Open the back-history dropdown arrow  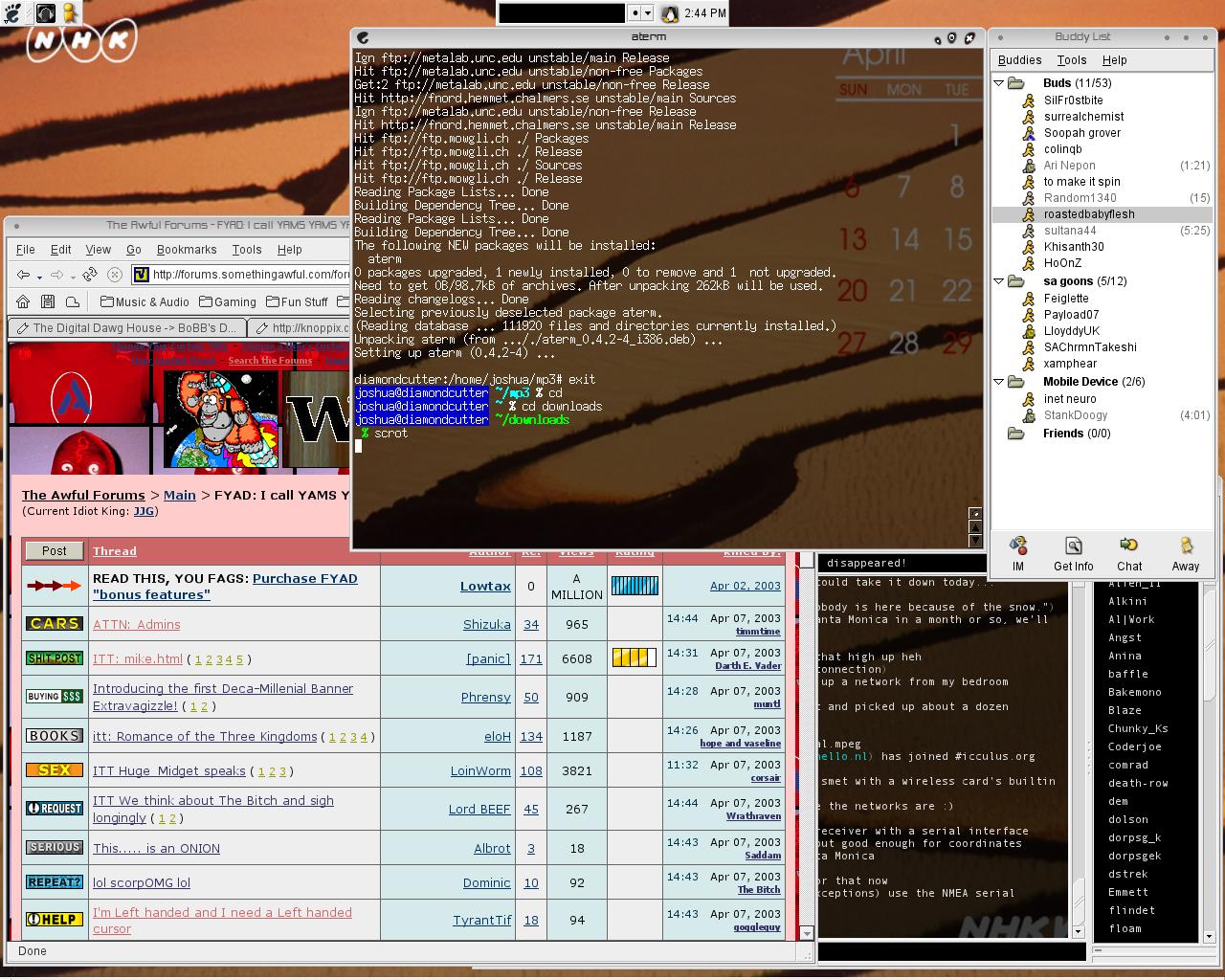[39, 277]
